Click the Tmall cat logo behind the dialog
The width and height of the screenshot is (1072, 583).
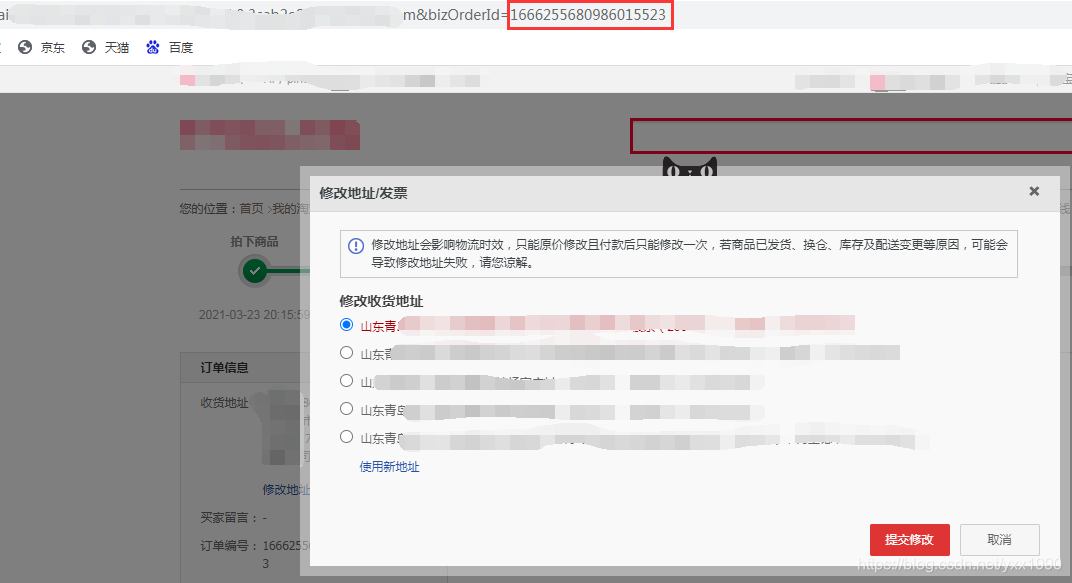pos(692,165)
